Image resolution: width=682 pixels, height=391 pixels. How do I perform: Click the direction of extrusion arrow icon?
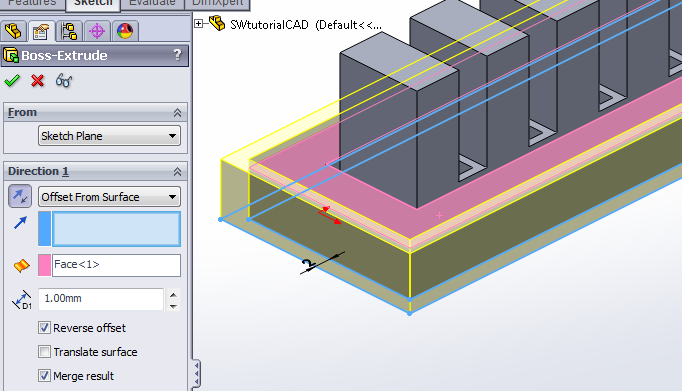(x=20, y=223)
